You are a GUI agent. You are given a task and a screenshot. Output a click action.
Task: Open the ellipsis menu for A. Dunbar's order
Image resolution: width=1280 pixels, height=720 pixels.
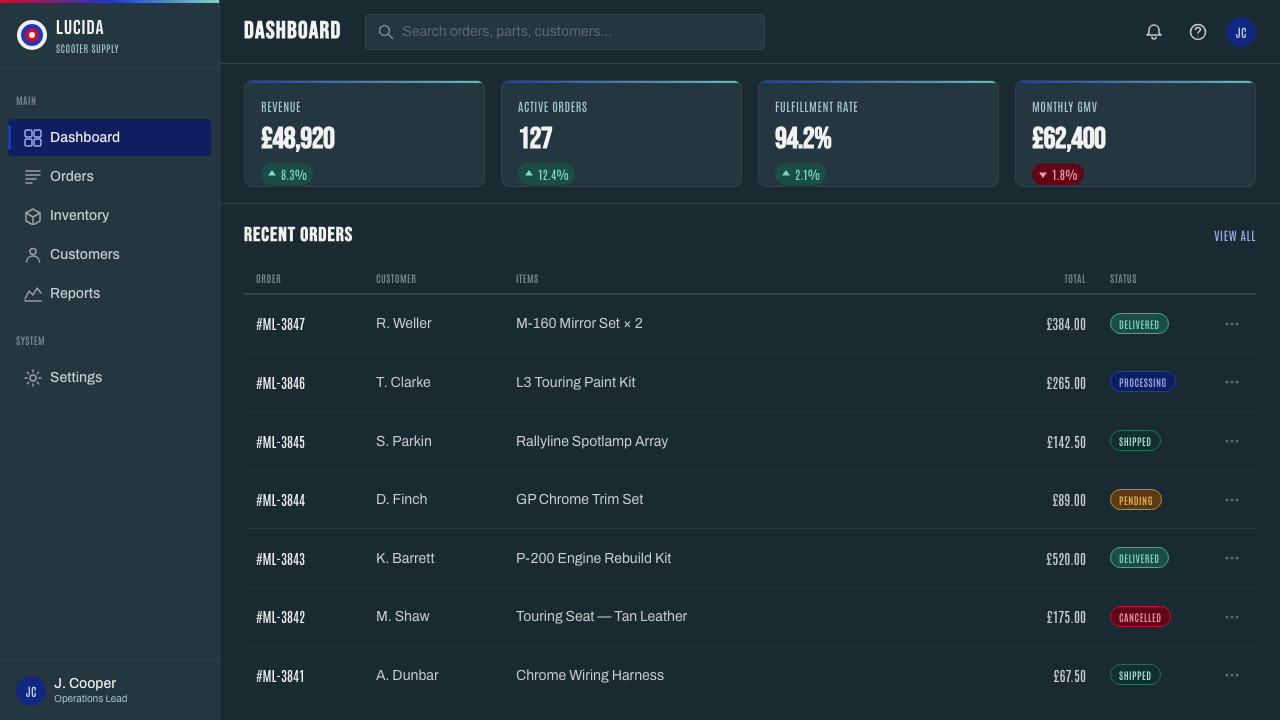1232,675
